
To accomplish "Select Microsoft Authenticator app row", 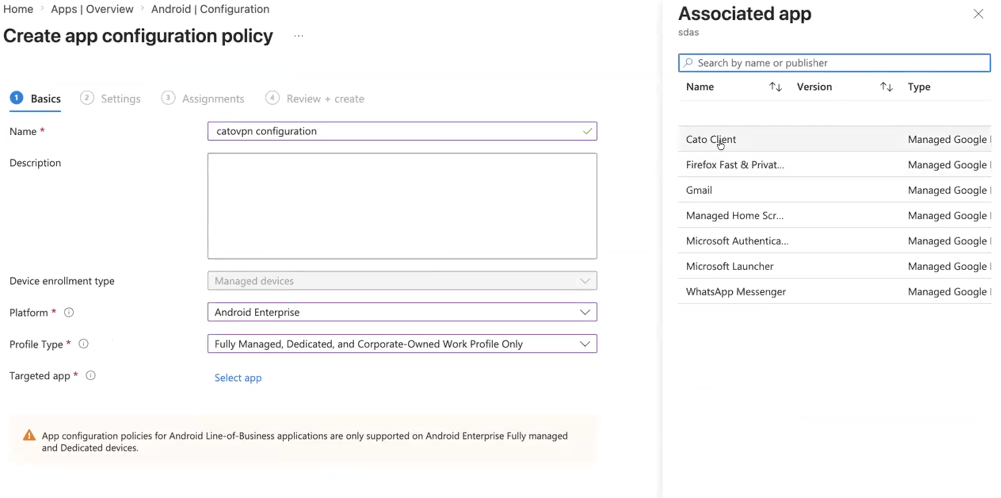I will (x=834, y=241).
